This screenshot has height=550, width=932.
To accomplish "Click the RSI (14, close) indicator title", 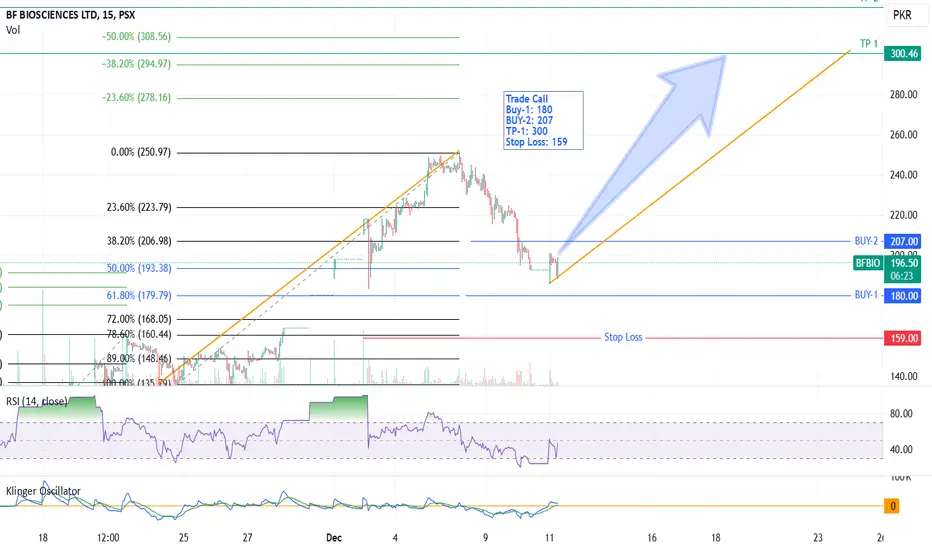I will pos(36,401).
